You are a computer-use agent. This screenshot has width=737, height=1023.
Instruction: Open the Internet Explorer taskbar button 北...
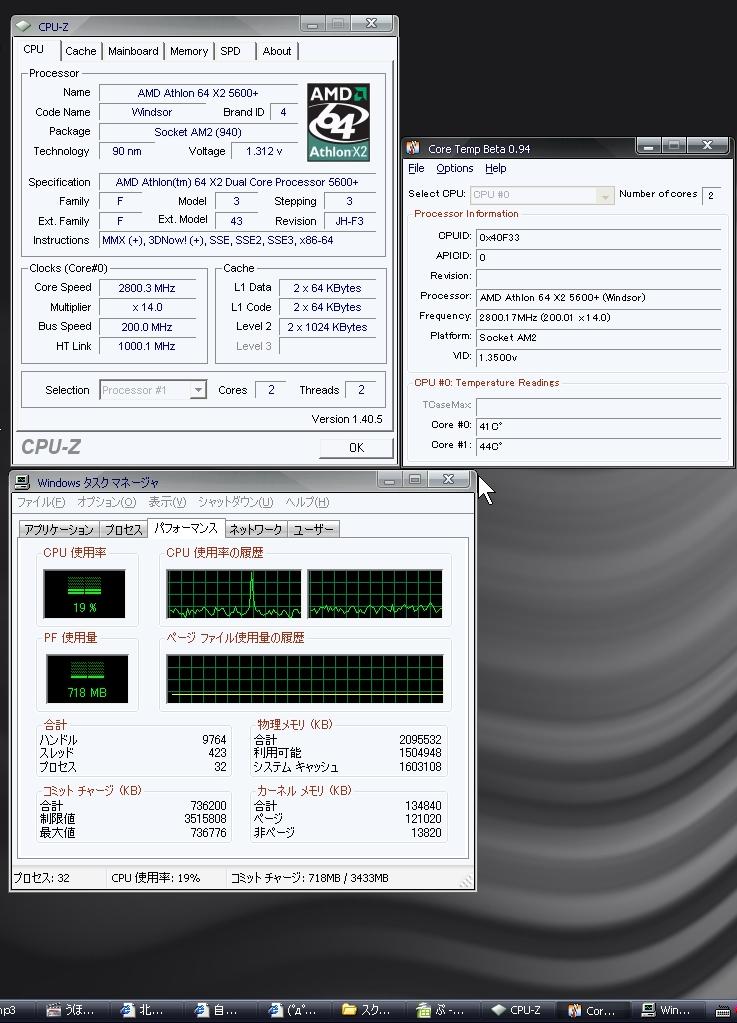point(143,1010)
